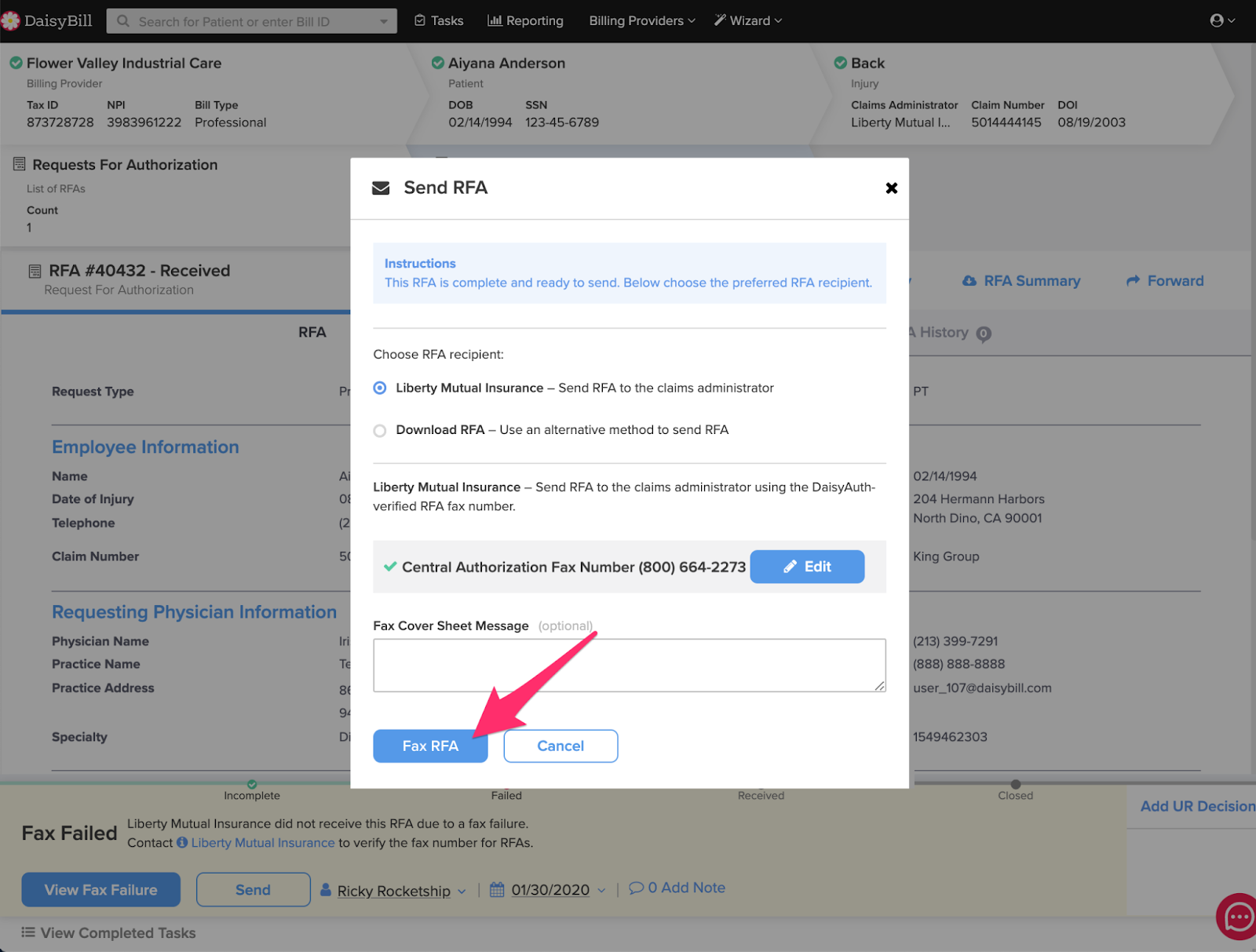Open the Ricky Rocketship assignee dropdown
The width and height of the screenshot is (1256, 952).
point(393,890)
